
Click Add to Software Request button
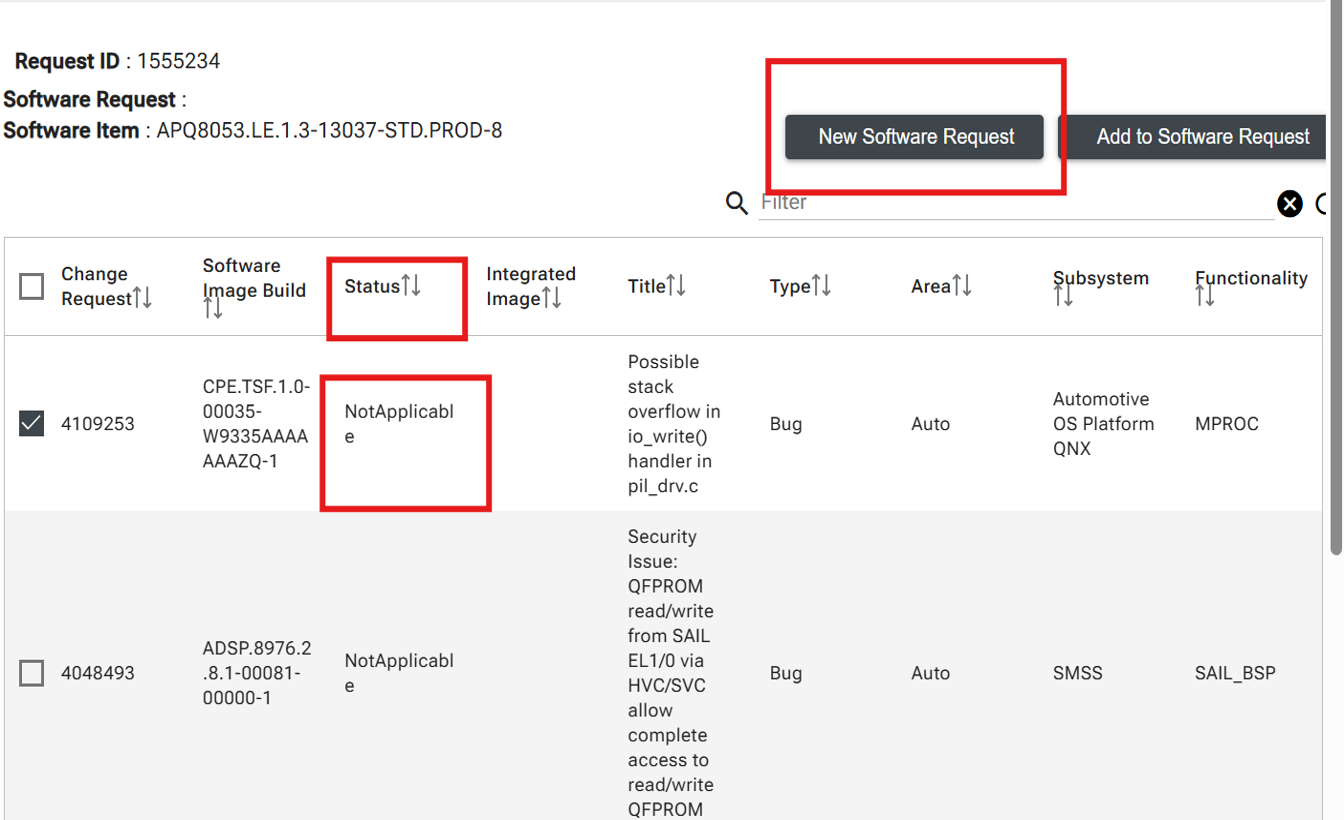click(1200, 137)
